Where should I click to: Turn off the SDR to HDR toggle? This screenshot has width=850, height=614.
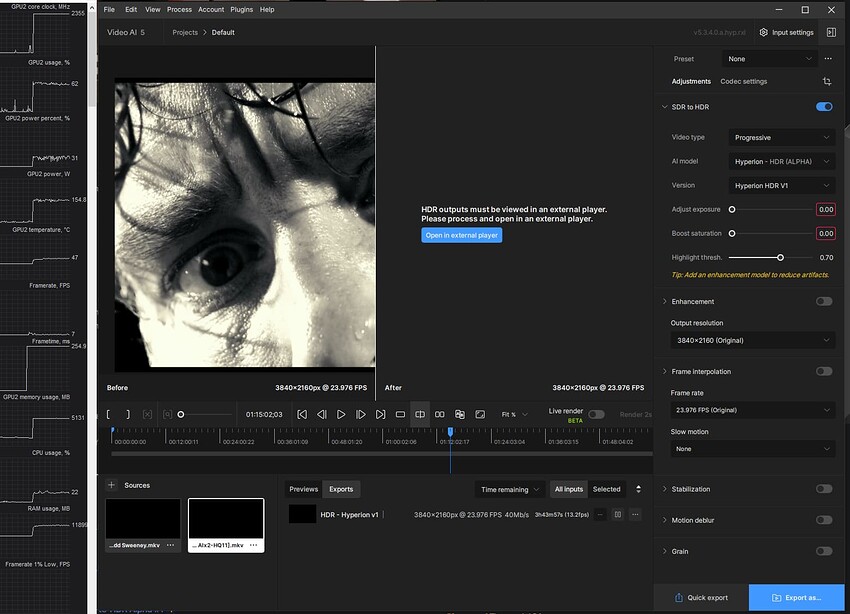(x=824, y=107)
